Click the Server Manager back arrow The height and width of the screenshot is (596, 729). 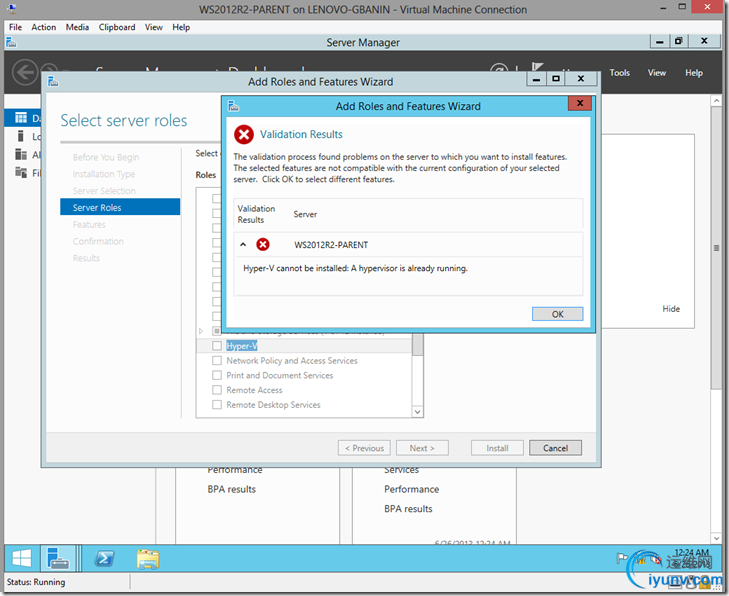click(25, 73)
